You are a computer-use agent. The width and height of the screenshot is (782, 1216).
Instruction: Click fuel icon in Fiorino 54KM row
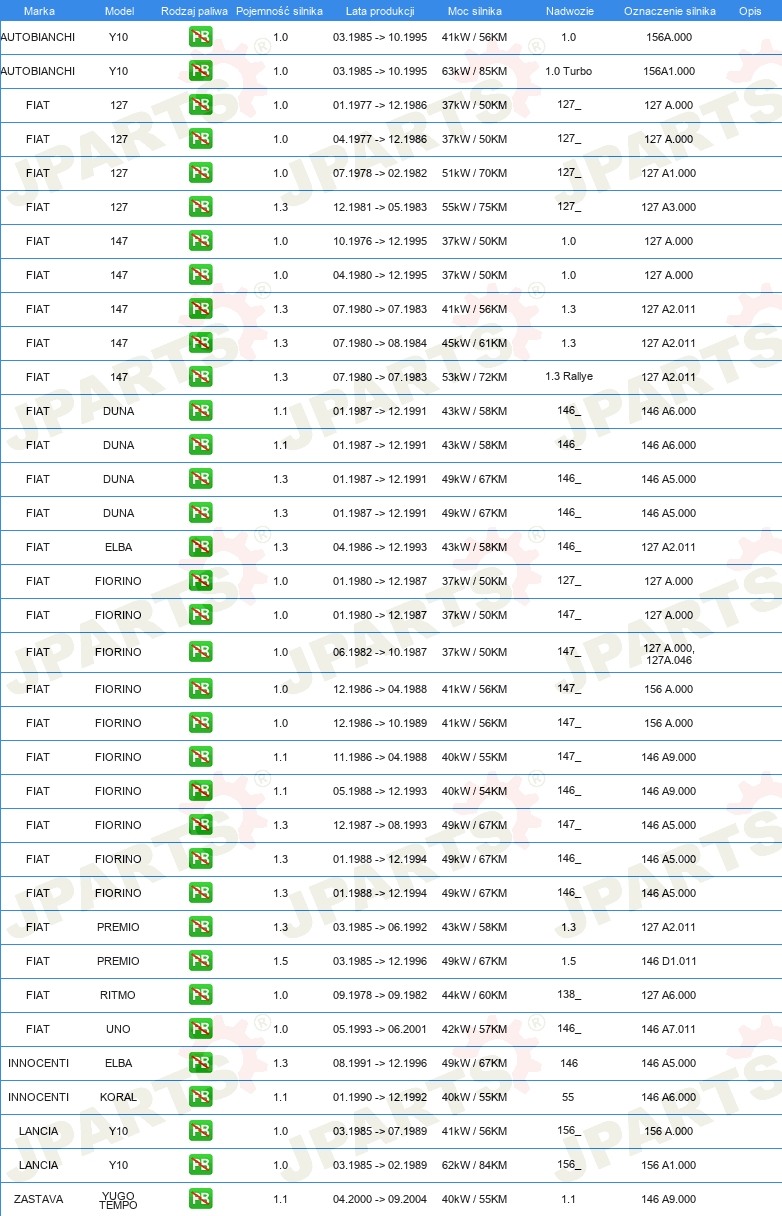click(x=200, y=791)
